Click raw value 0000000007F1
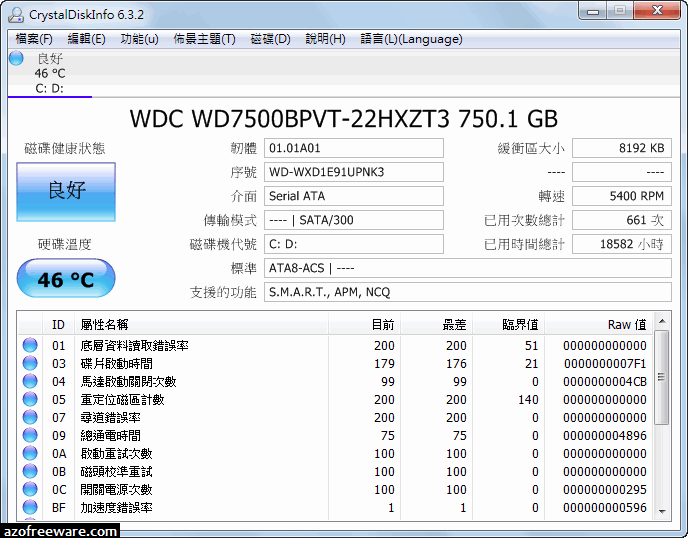 click(x=605, y=364)
